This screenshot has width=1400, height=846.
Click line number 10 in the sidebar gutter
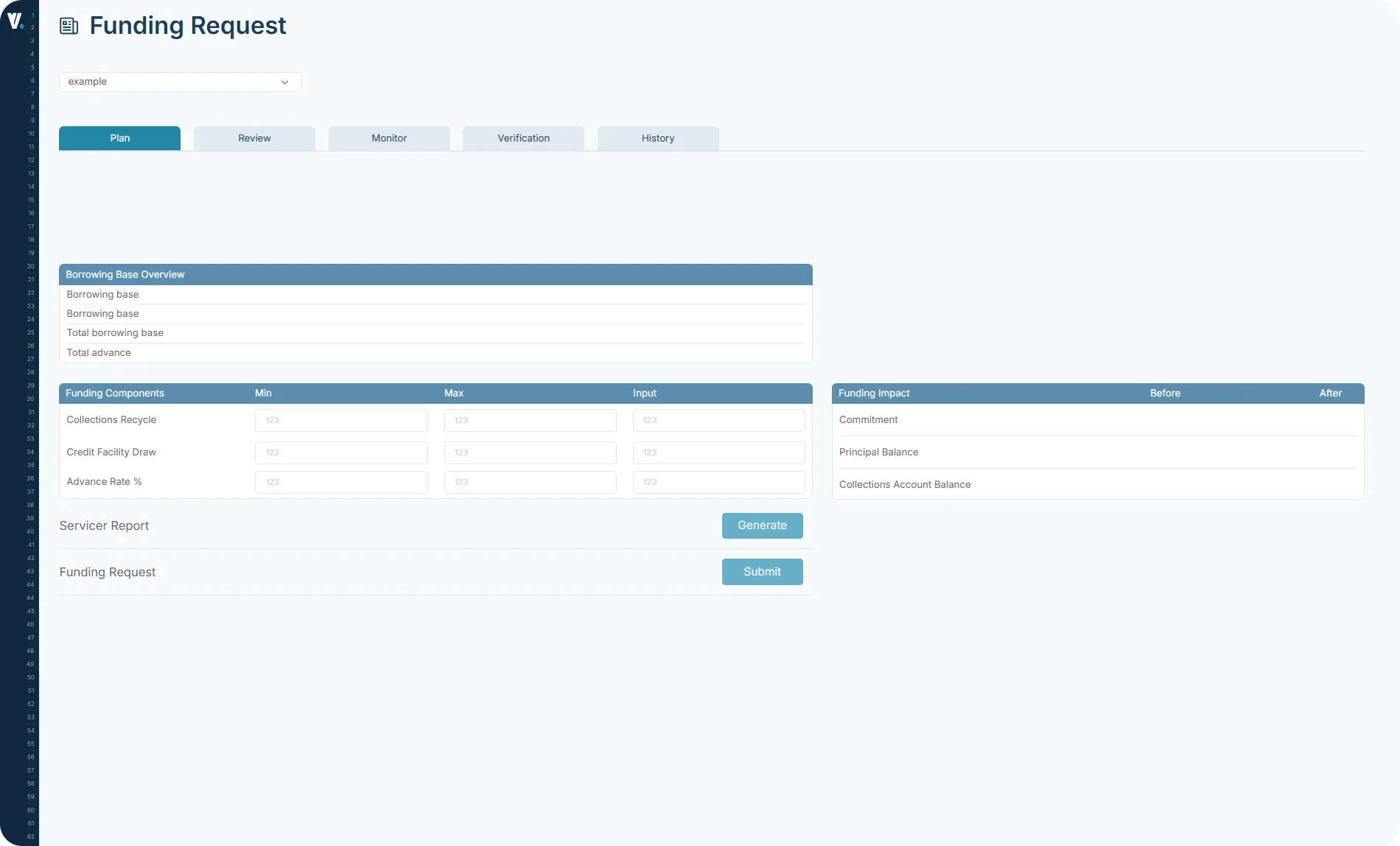click(30, 133)
